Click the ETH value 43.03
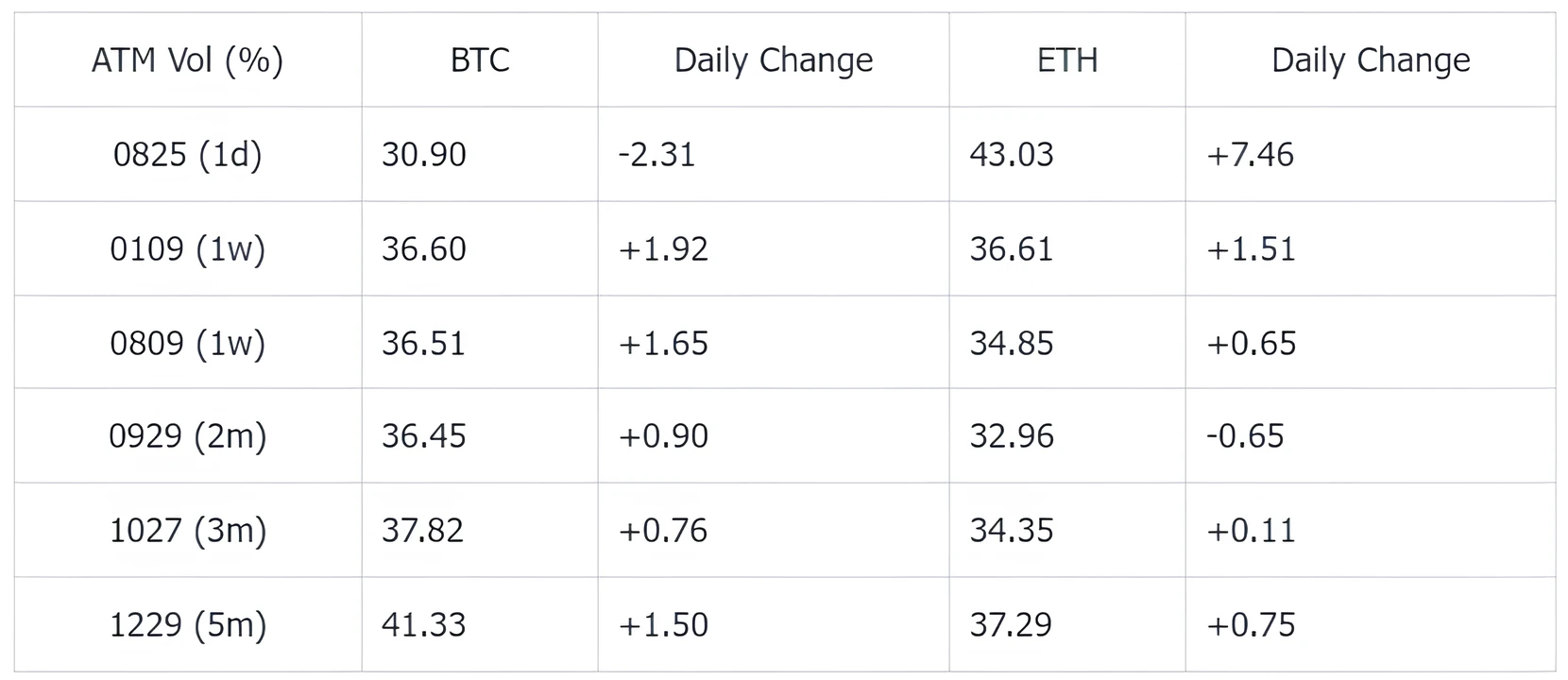 (1012, 154)
